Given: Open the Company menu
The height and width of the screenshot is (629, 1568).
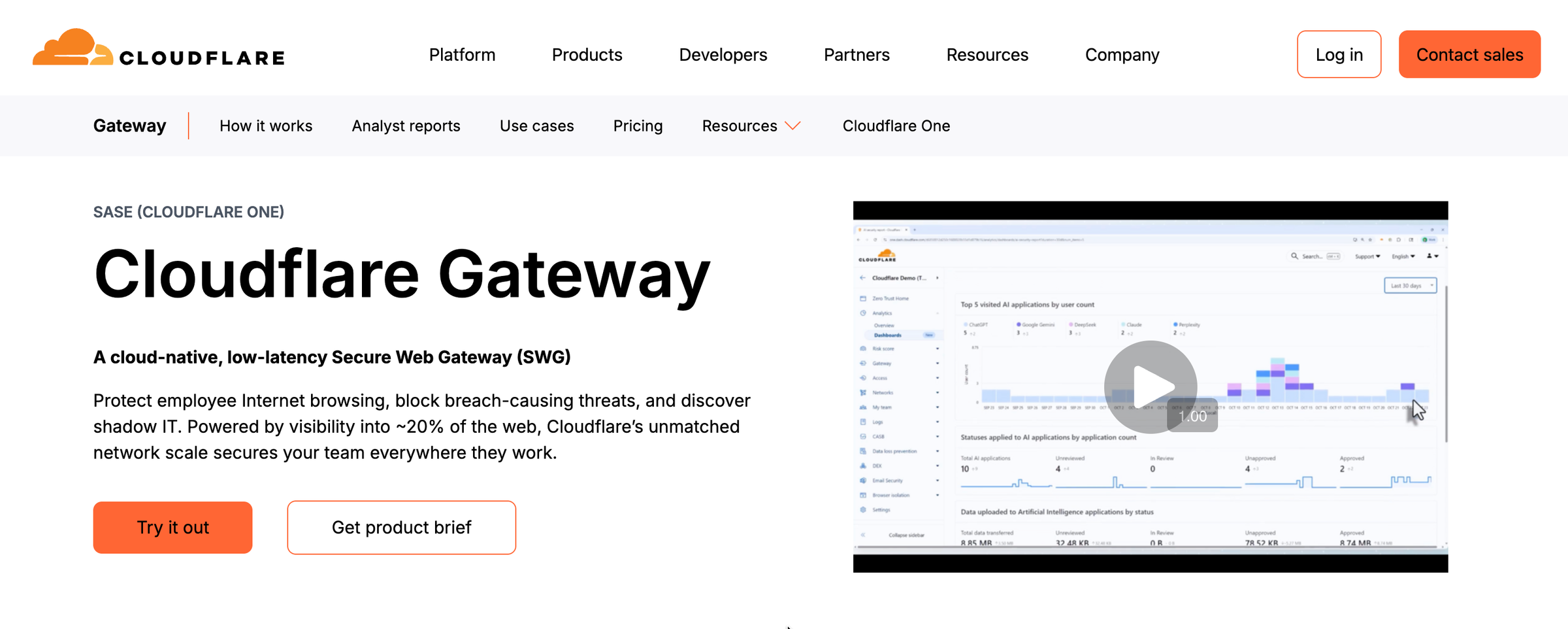Looking at the screenshot, I should pyautogui.click(x=1122, y=55).
